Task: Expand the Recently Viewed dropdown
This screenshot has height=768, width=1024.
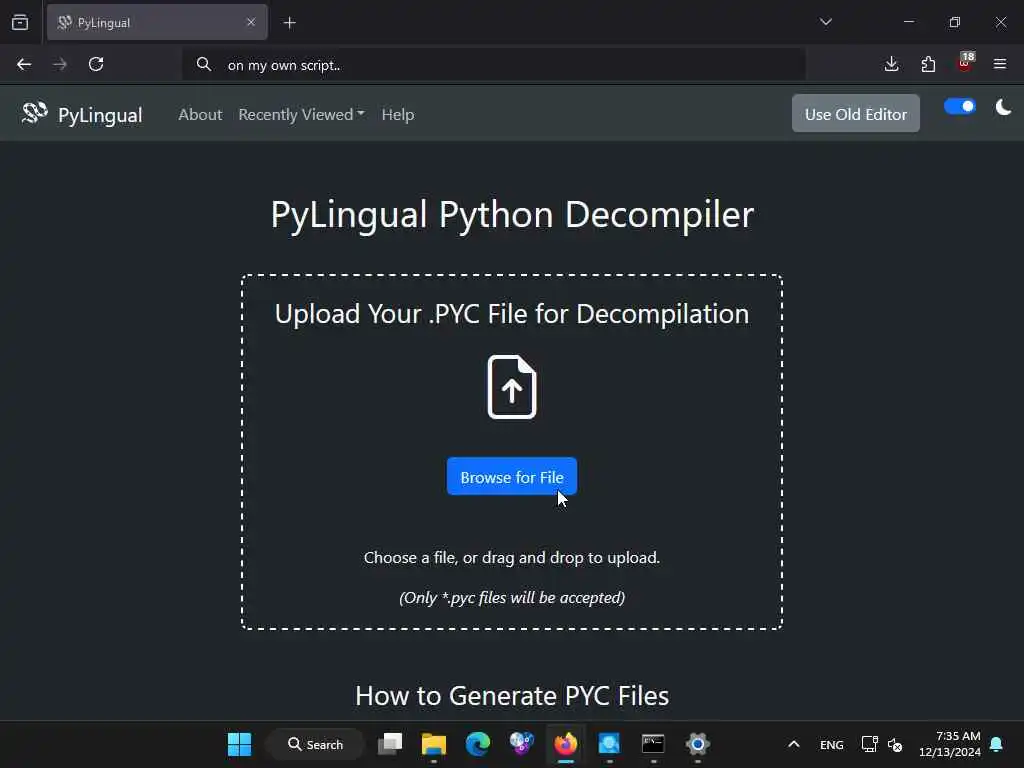Action: 301,114
